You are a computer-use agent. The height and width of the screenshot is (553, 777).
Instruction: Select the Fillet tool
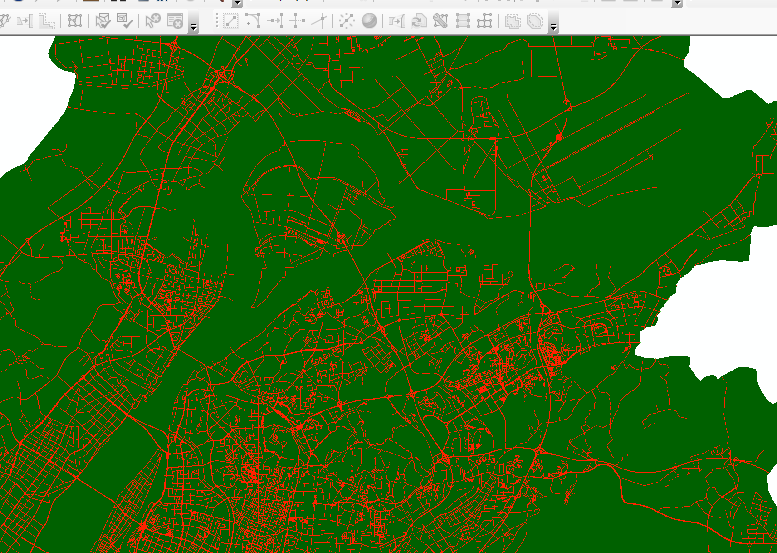(252, 20)
